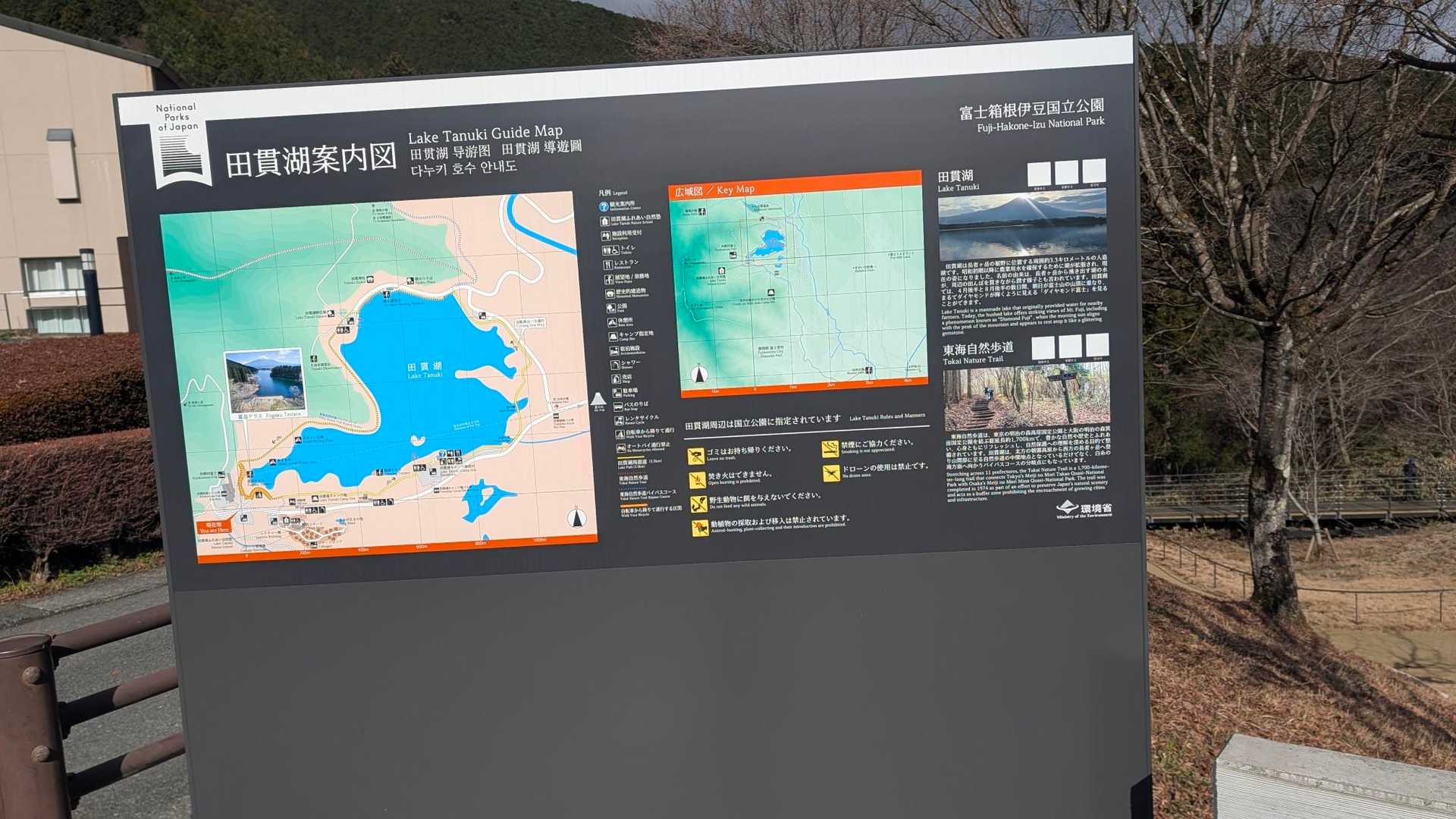
Task: Click the Parking legend icon
Action: 617,392
